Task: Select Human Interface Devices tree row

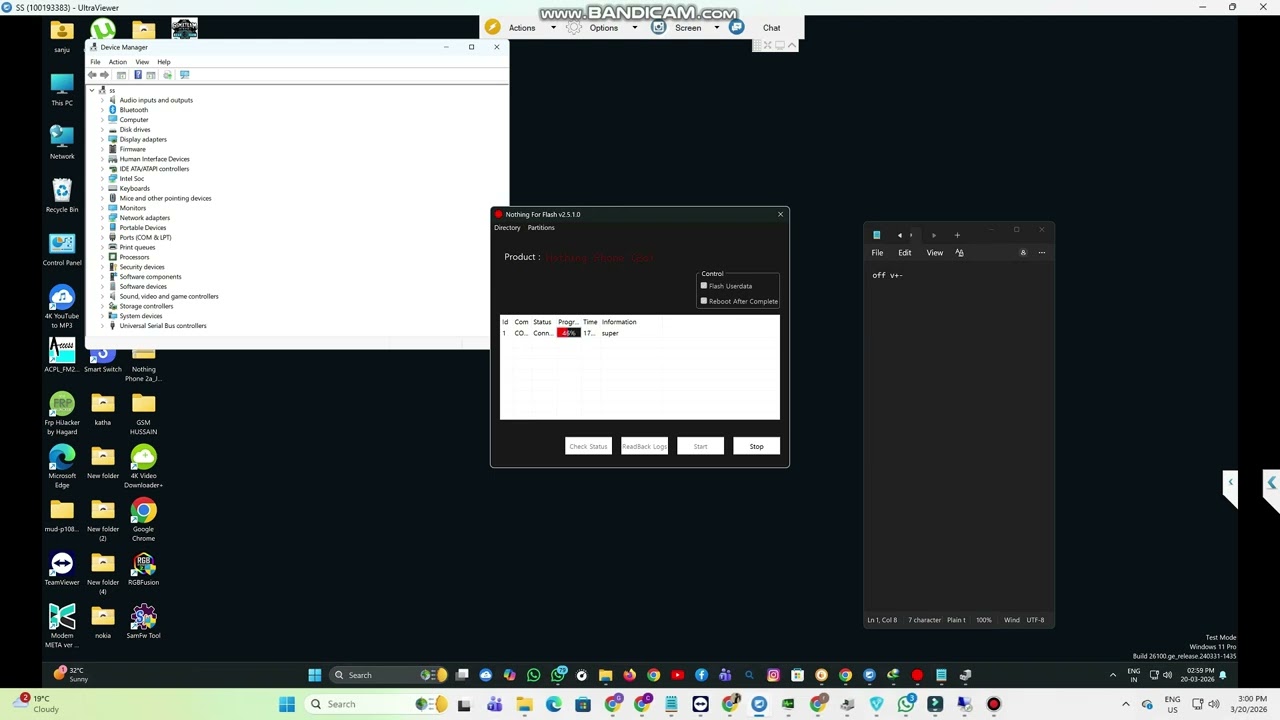Action: 154,159
